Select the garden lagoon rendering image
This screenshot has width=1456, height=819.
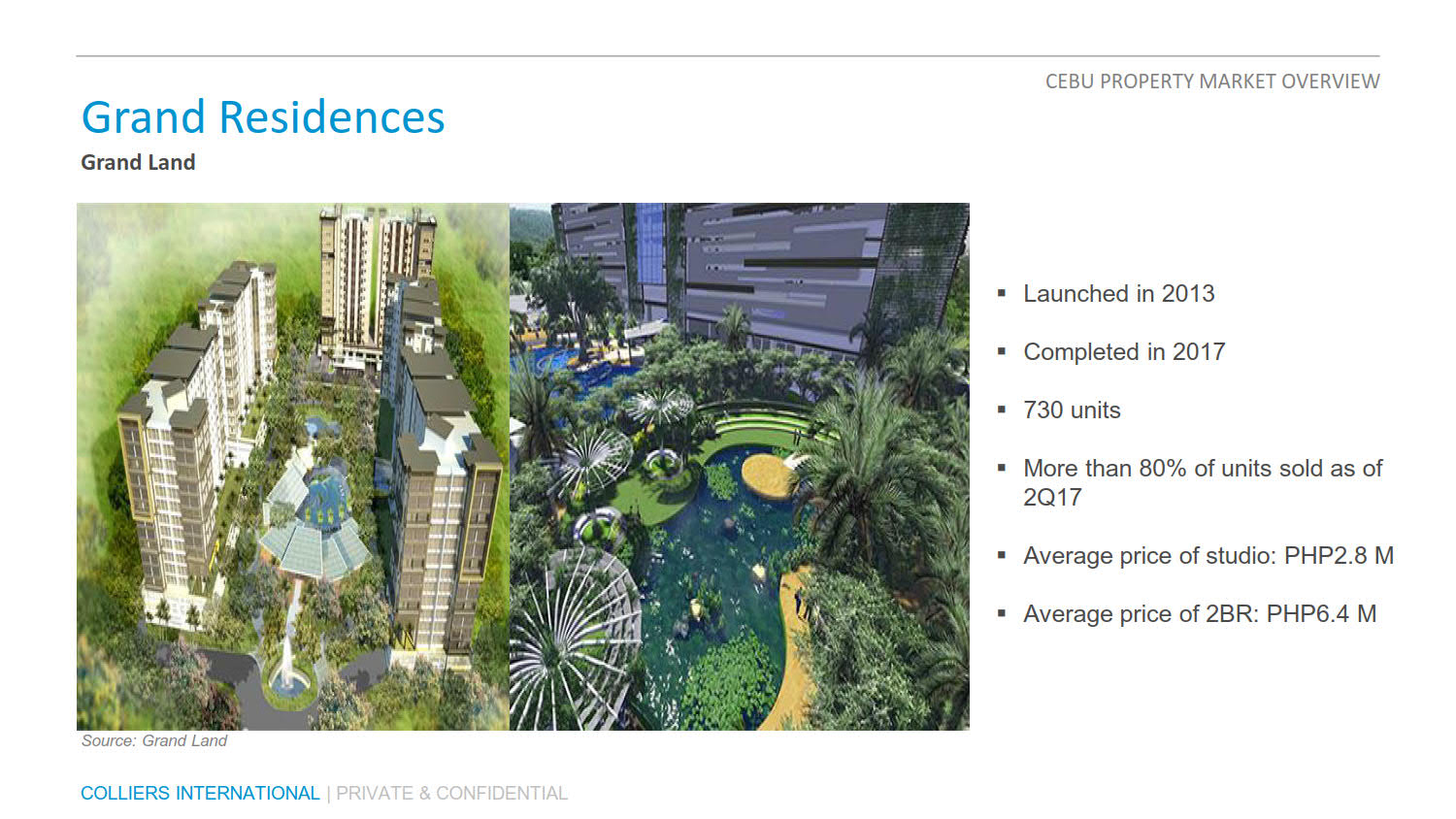(739, 466)
